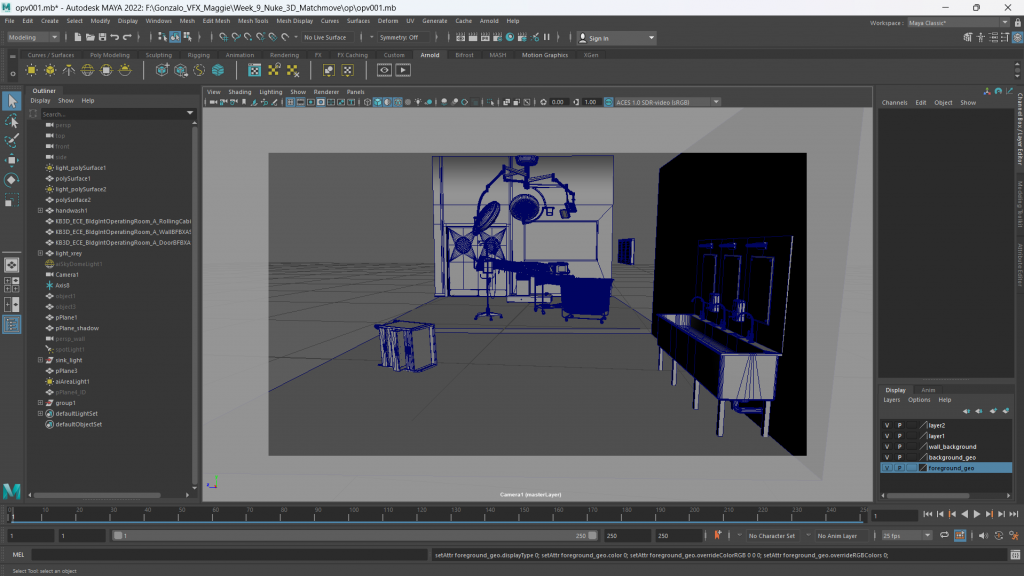Viewport: 1024px width, 576px height.
Task: Toggle the time slider loop mode
Action: pos(944,536)
